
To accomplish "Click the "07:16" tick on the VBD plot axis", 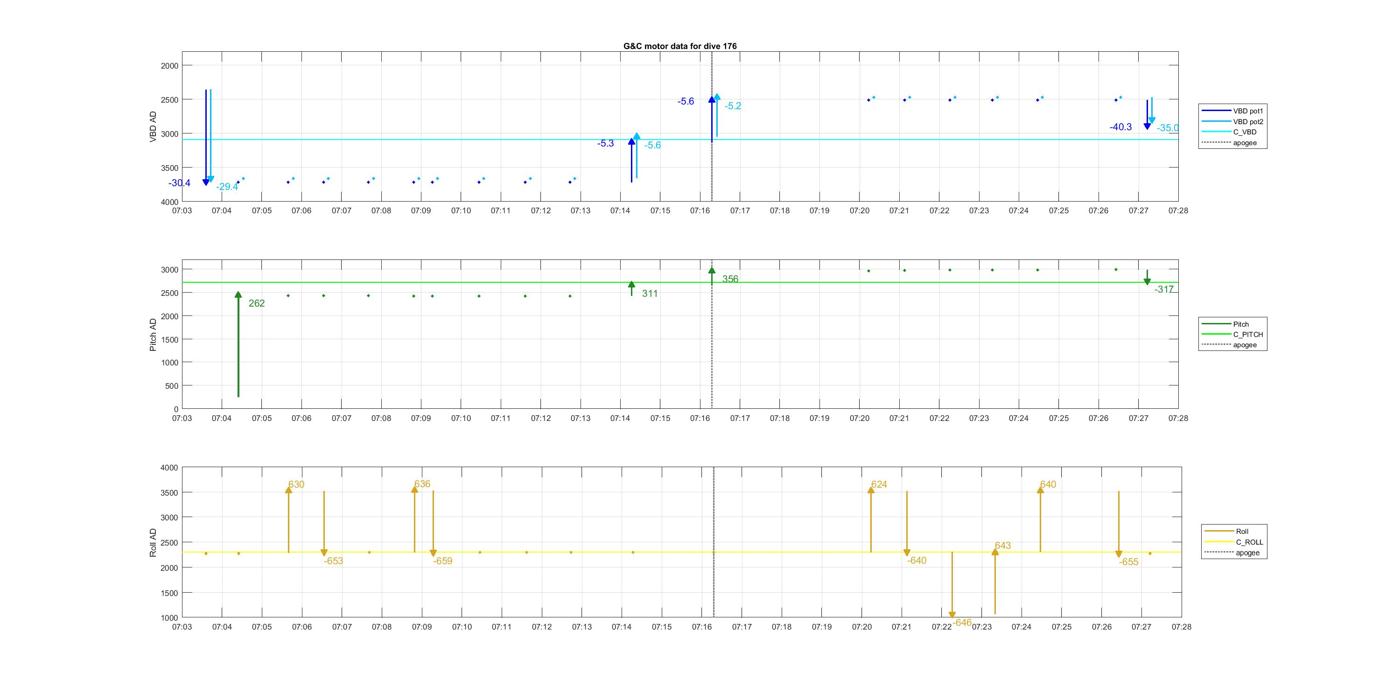I will (x=700, y=211).
